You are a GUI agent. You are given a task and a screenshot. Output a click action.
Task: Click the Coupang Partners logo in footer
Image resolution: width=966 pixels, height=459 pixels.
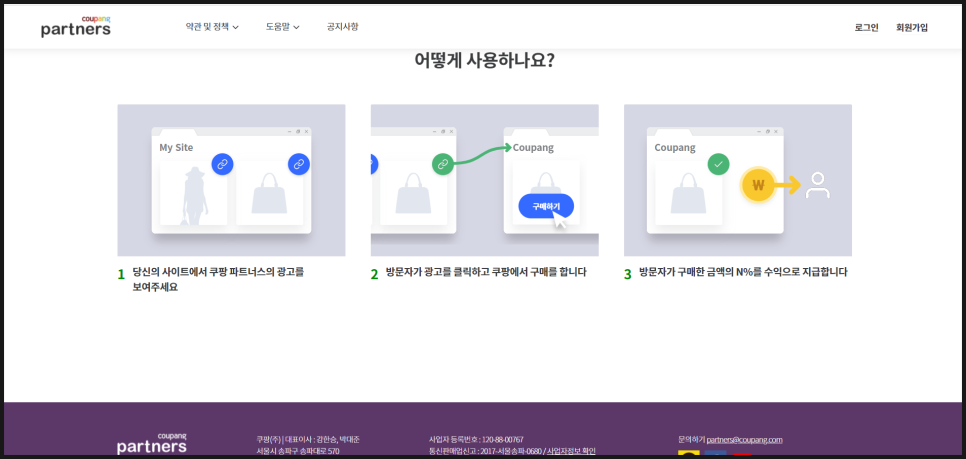(152, 443)
